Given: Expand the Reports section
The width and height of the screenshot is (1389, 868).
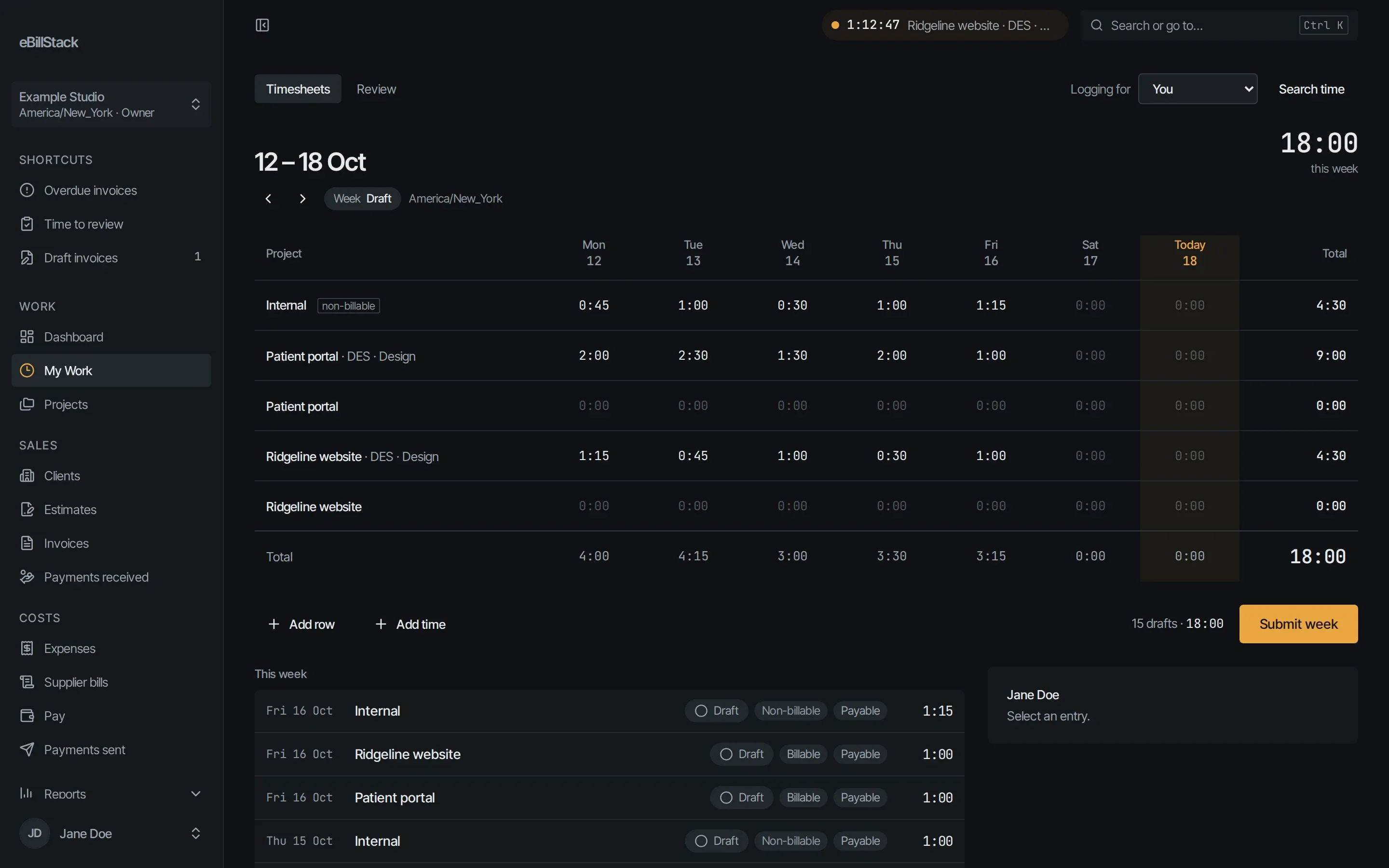Looking at the screenshot, I should pyautogui.click(x=111, y=794).
